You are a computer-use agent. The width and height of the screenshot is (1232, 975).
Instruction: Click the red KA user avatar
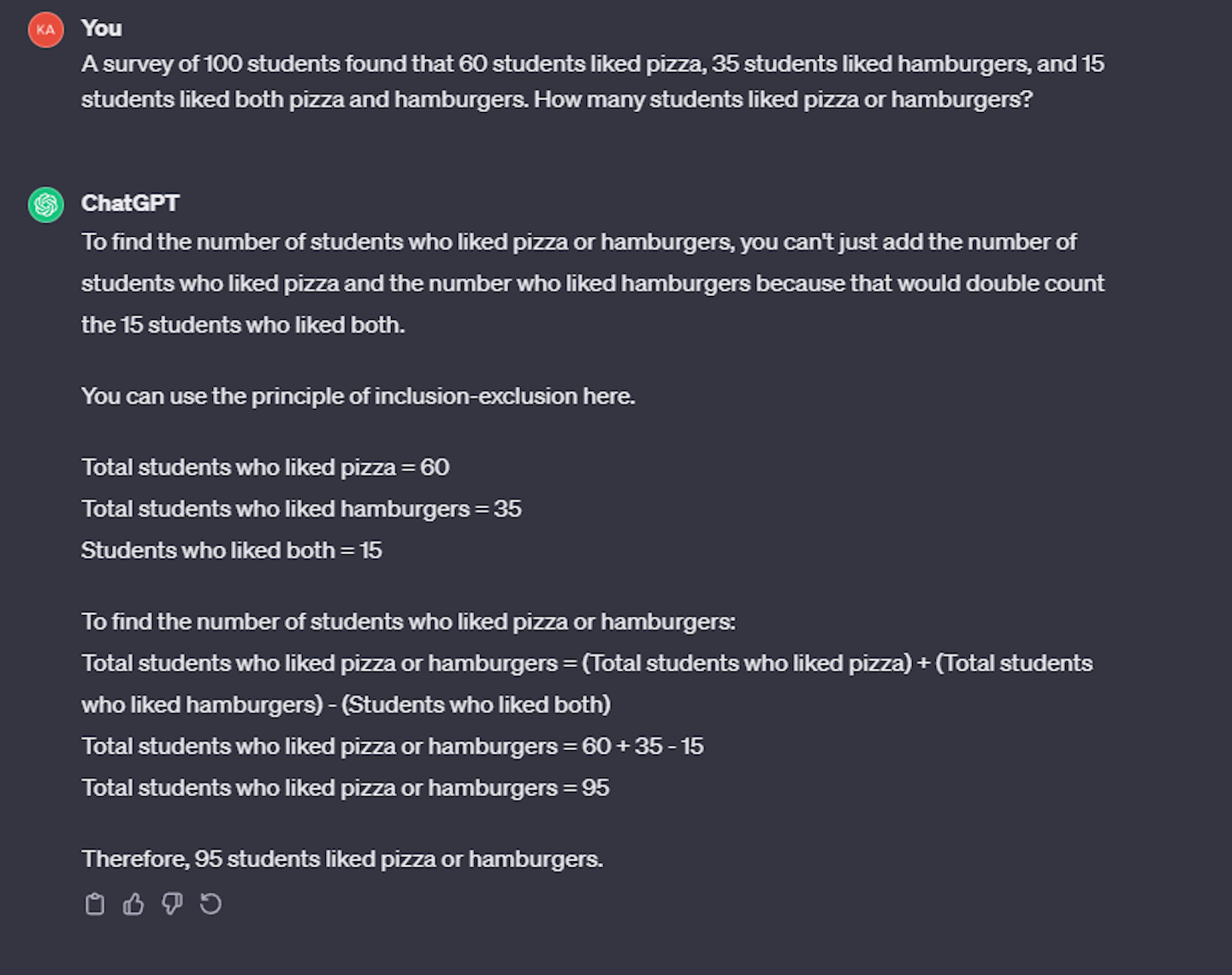(46, 30)
